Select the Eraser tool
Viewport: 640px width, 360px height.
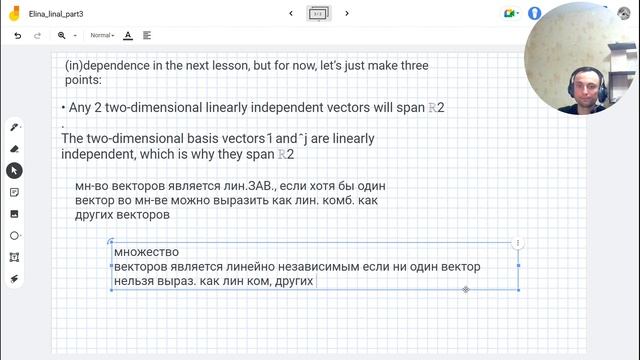tap(14, 149)
